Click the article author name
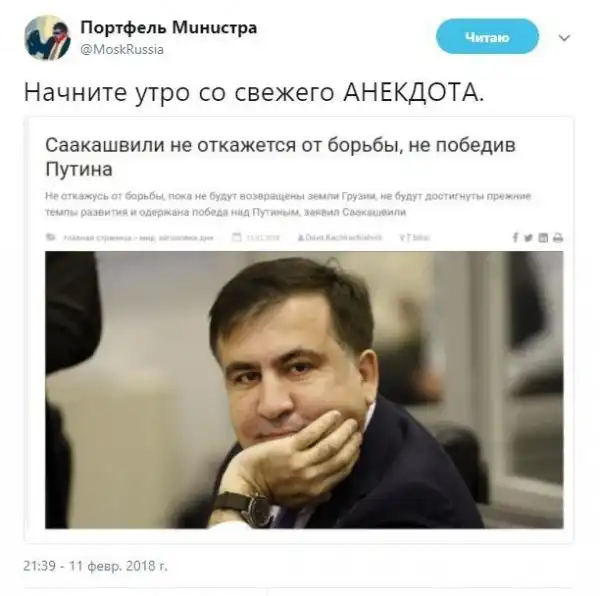Image resolution: width=600 pixels, height=596 pixels. 340,238
